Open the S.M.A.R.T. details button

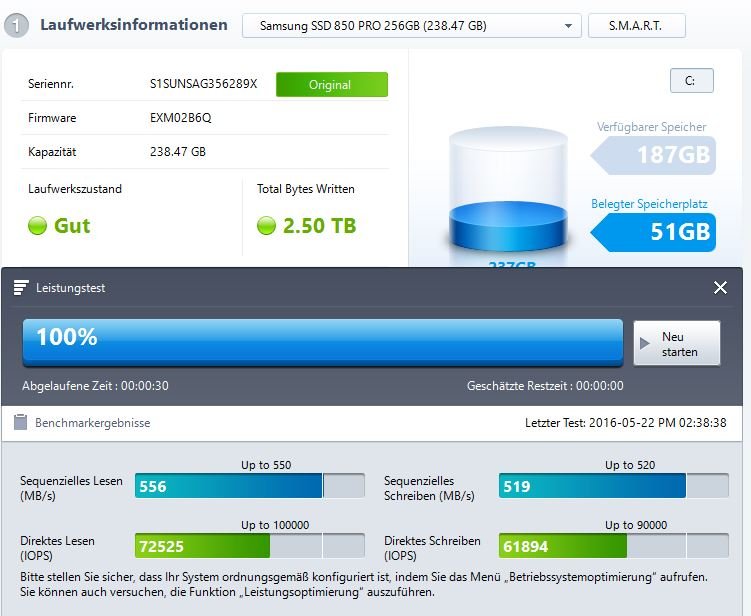coord(636,25)
